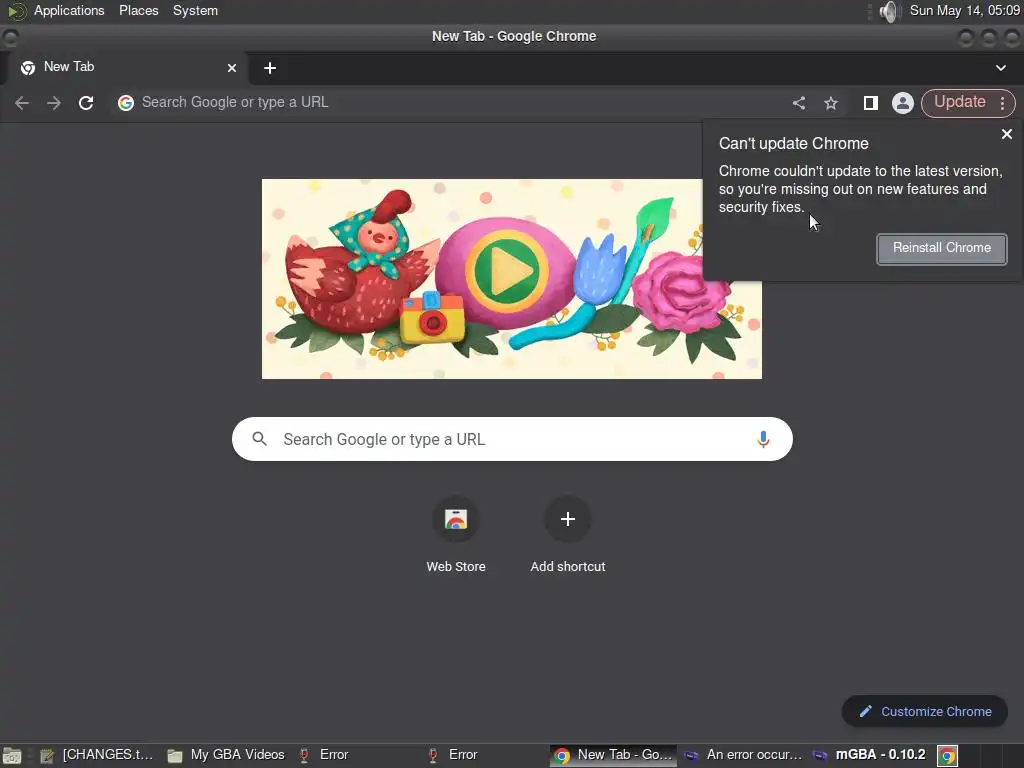Screen dimensions: 1024x768
Task: Click the magnifier icon in search box
Action: click(x=259, y=439)
